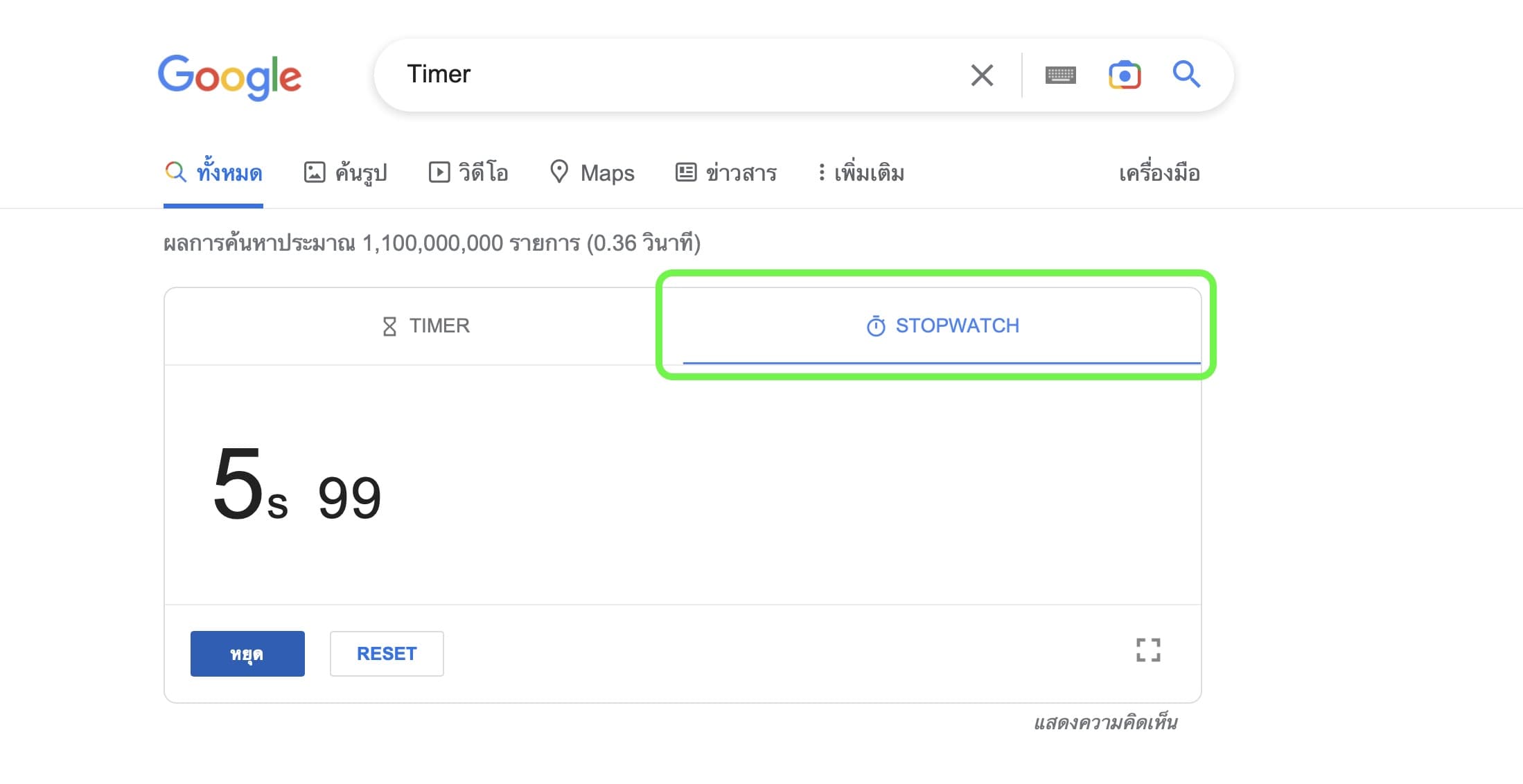The height and width of the screenshot is (784, 1523).
Task: Select the ทั้งหมด (All) results tab
Action: tap(213, 172)
